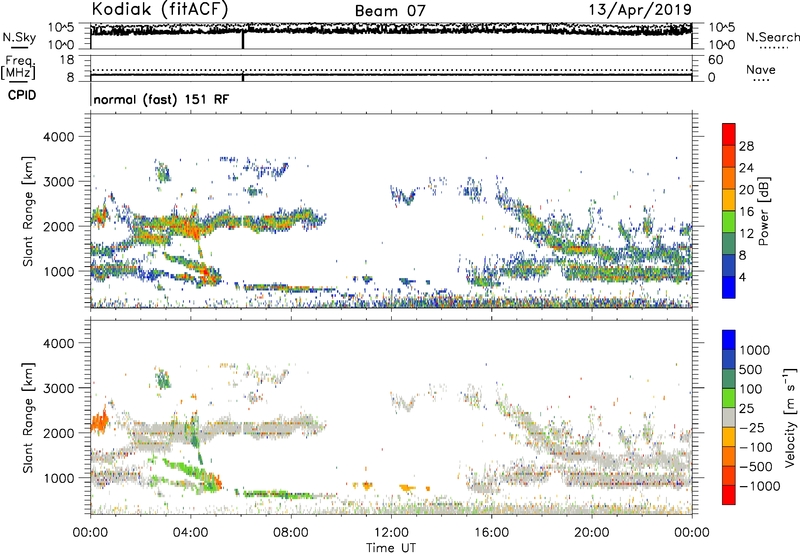Click the '28' value on the power colorbar
Image resolution: width=800 pixels, height=554 pixels.
coord(746,146)
